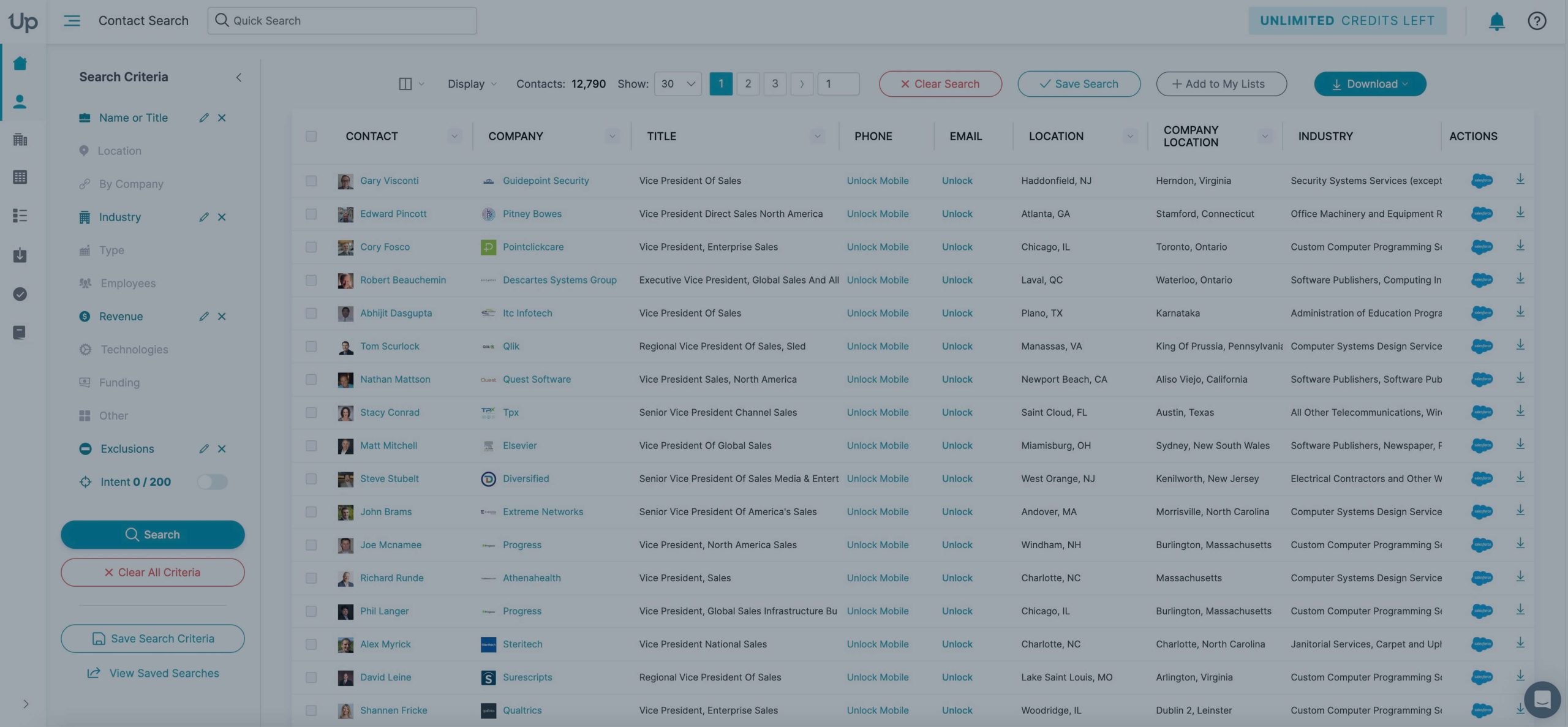Click download icon in Cory Fosco row
The image size is (1568, 727).
pos(1520,246)
